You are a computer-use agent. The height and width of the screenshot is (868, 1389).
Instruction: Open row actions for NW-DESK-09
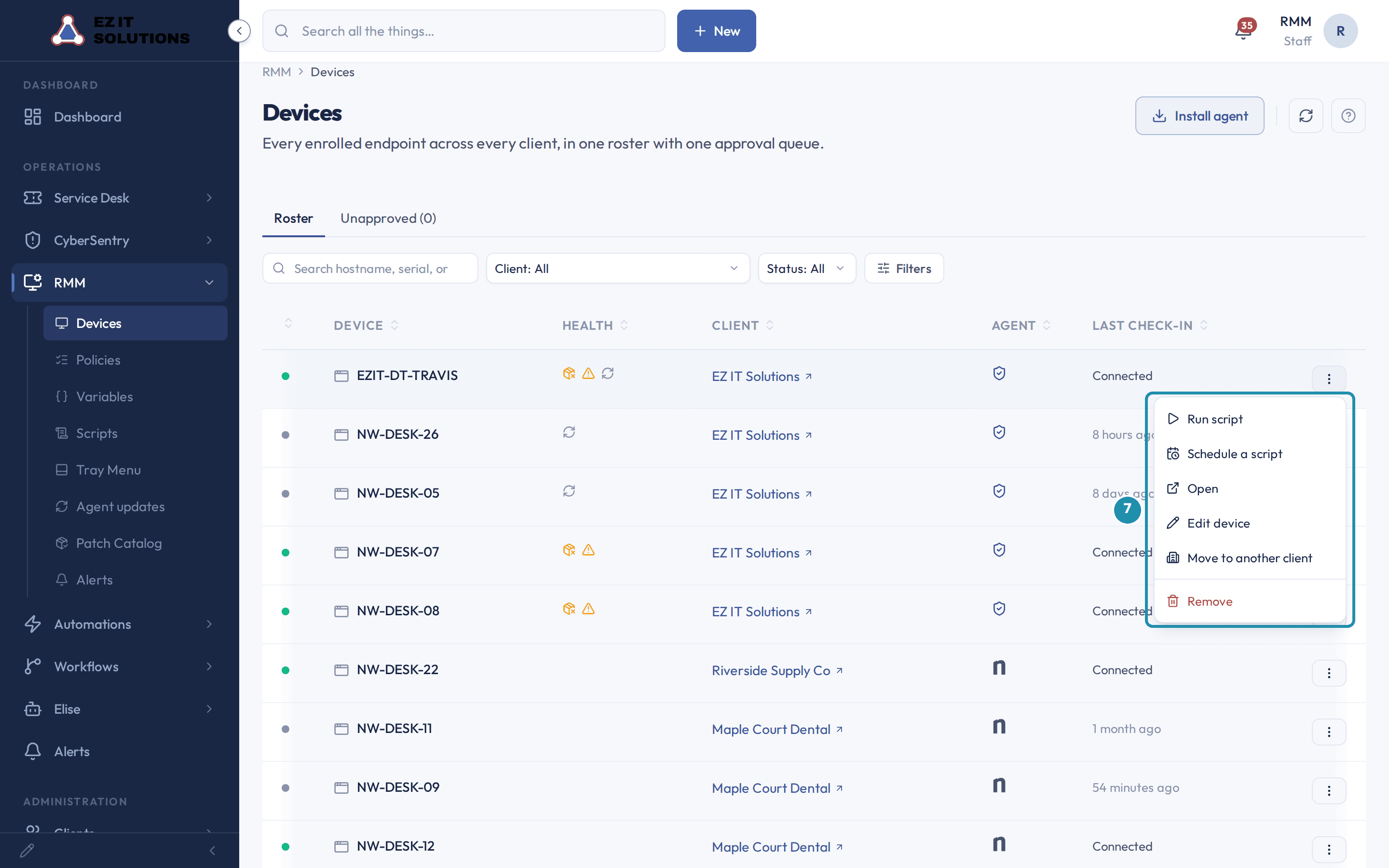tap(1329, 790)
